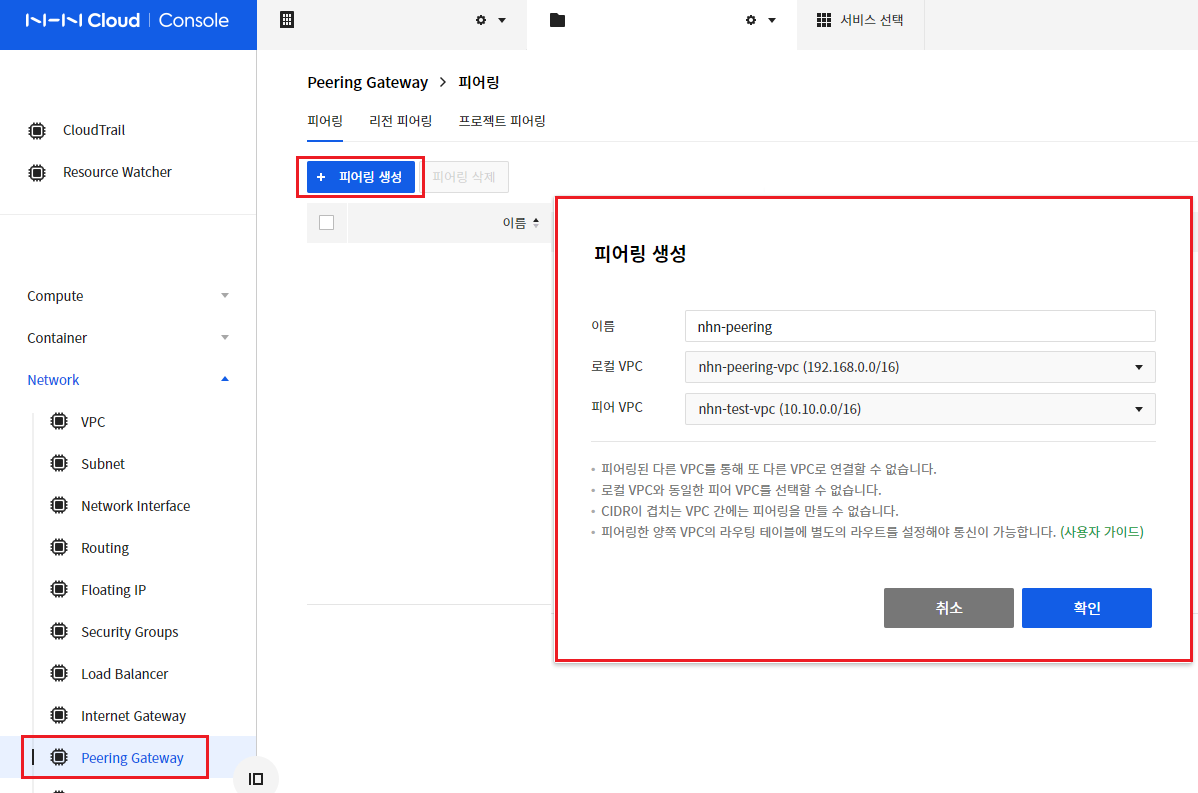The image size is (1198, 793).
Task: Expand the Container menu section
Action: 128,338
